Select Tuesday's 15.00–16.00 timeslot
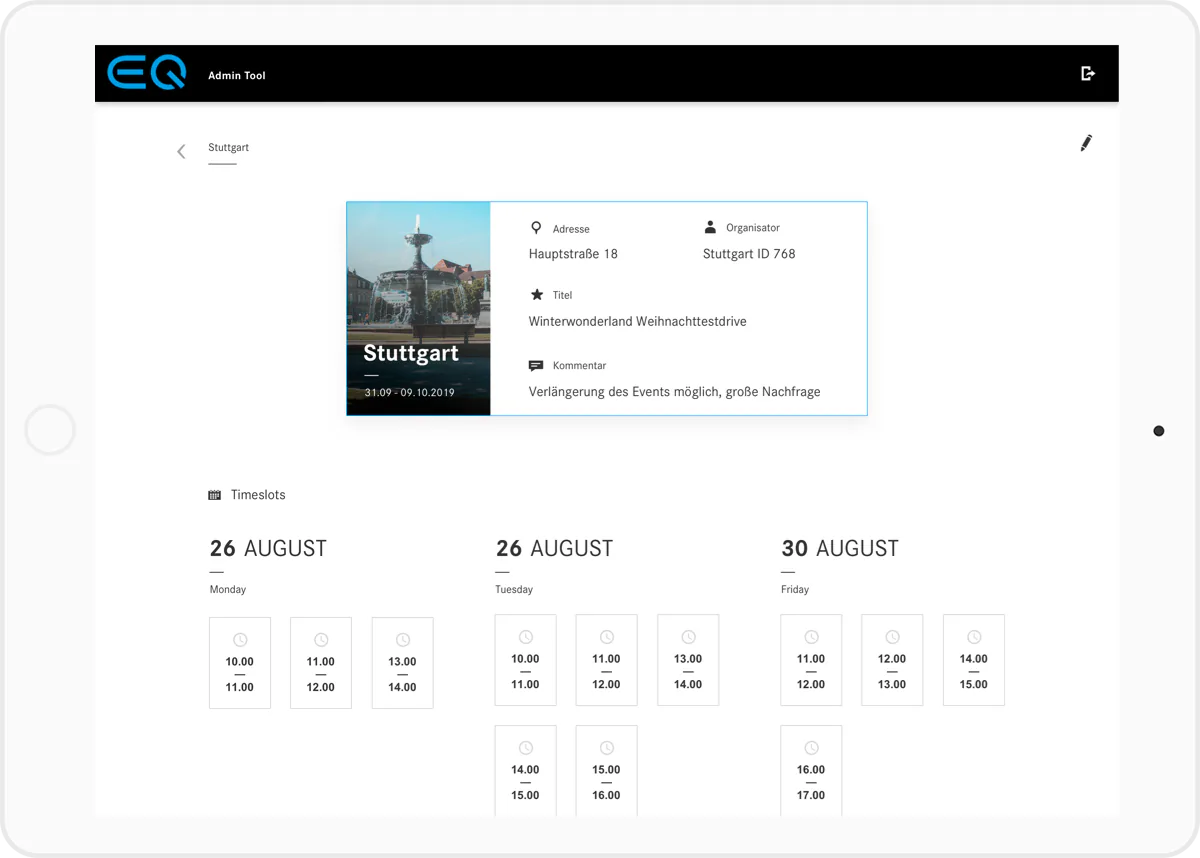This screenshot has height=858, width=1200. [x=606, y=771]
